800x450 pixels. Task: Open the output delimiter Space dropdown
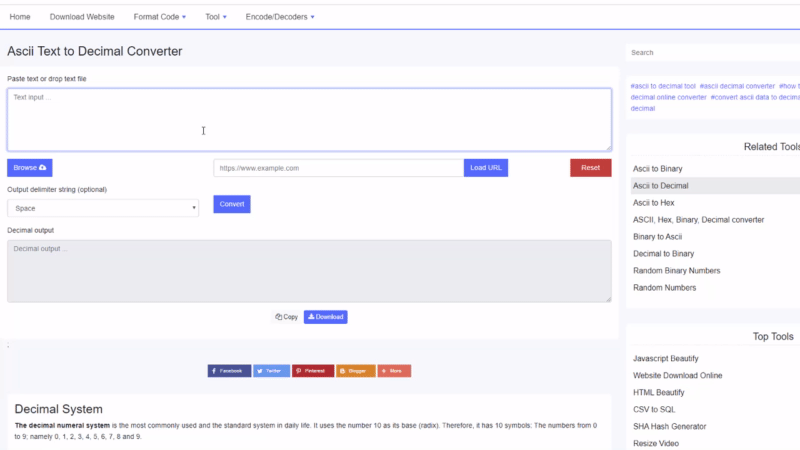(103, 208)
